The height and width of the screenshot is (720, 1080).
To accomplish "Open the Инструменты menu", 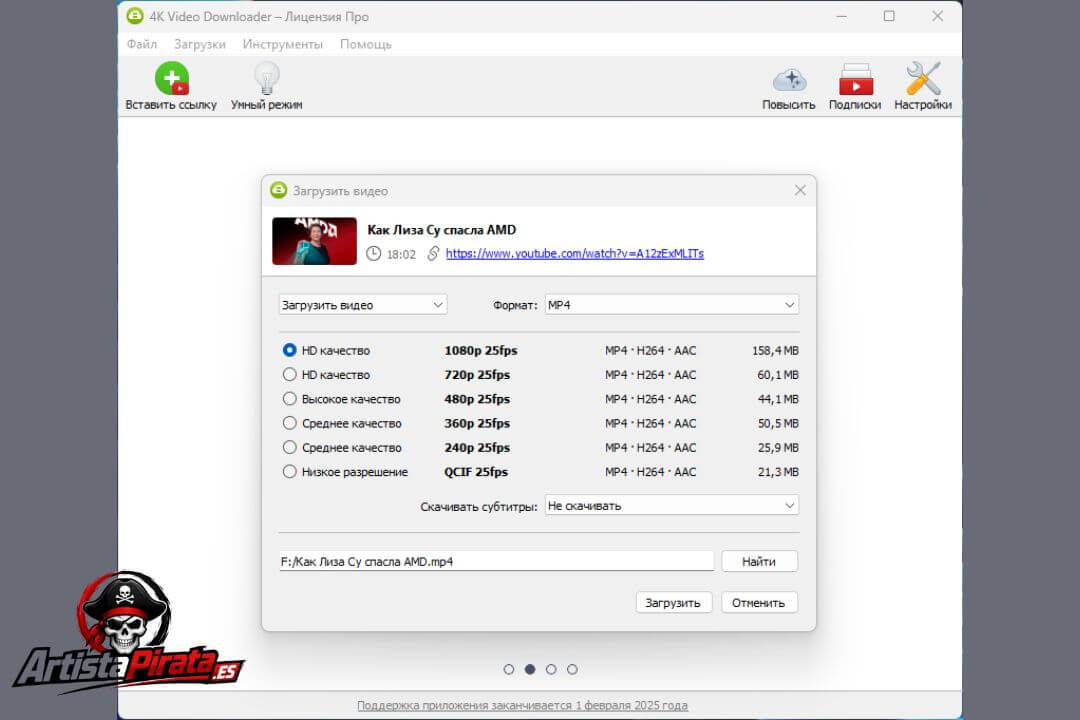I will 282,44.
